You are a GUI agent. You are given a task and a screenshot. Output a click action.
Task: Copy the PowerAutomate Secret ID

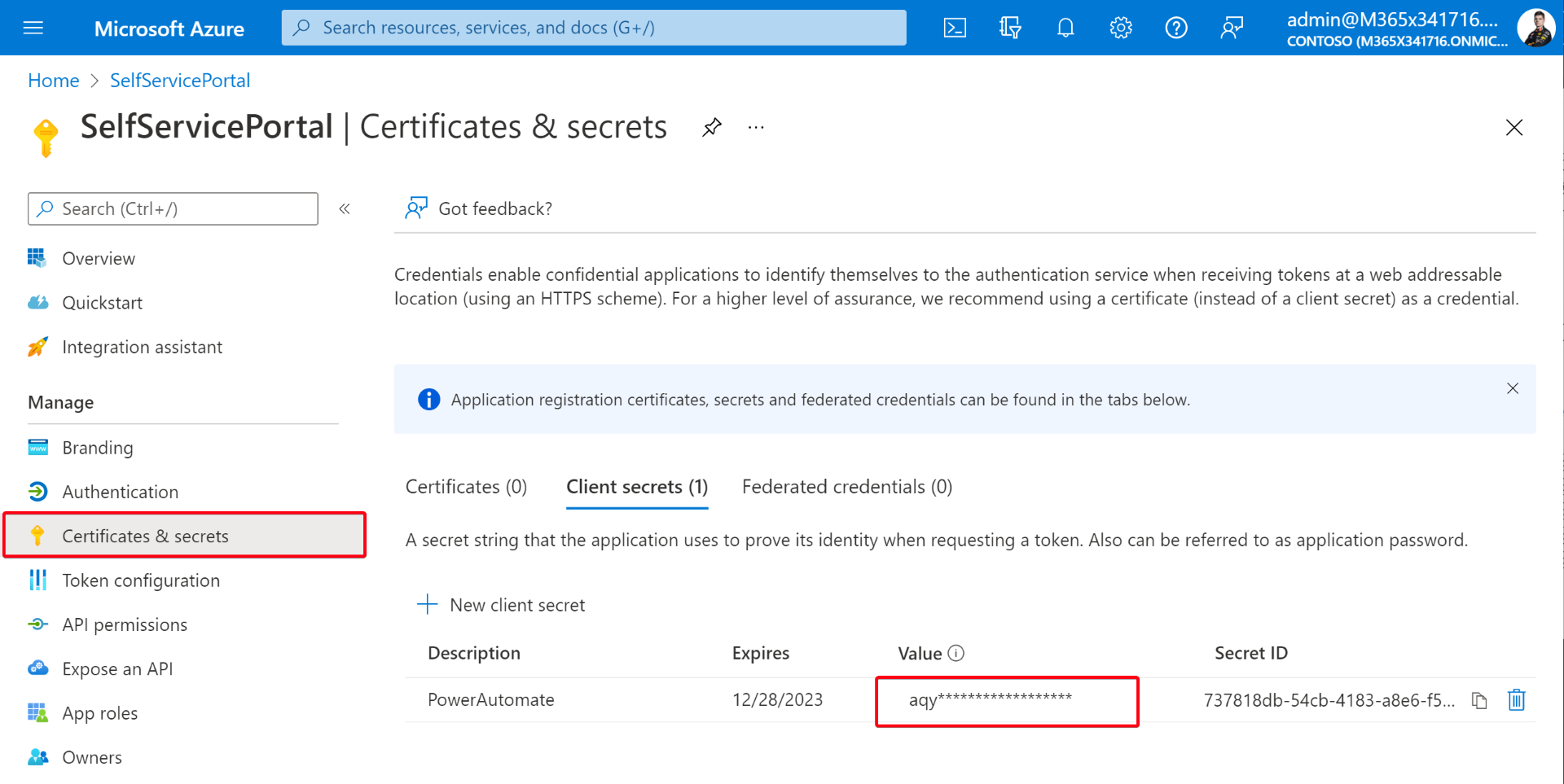(x=1479, y=700)
